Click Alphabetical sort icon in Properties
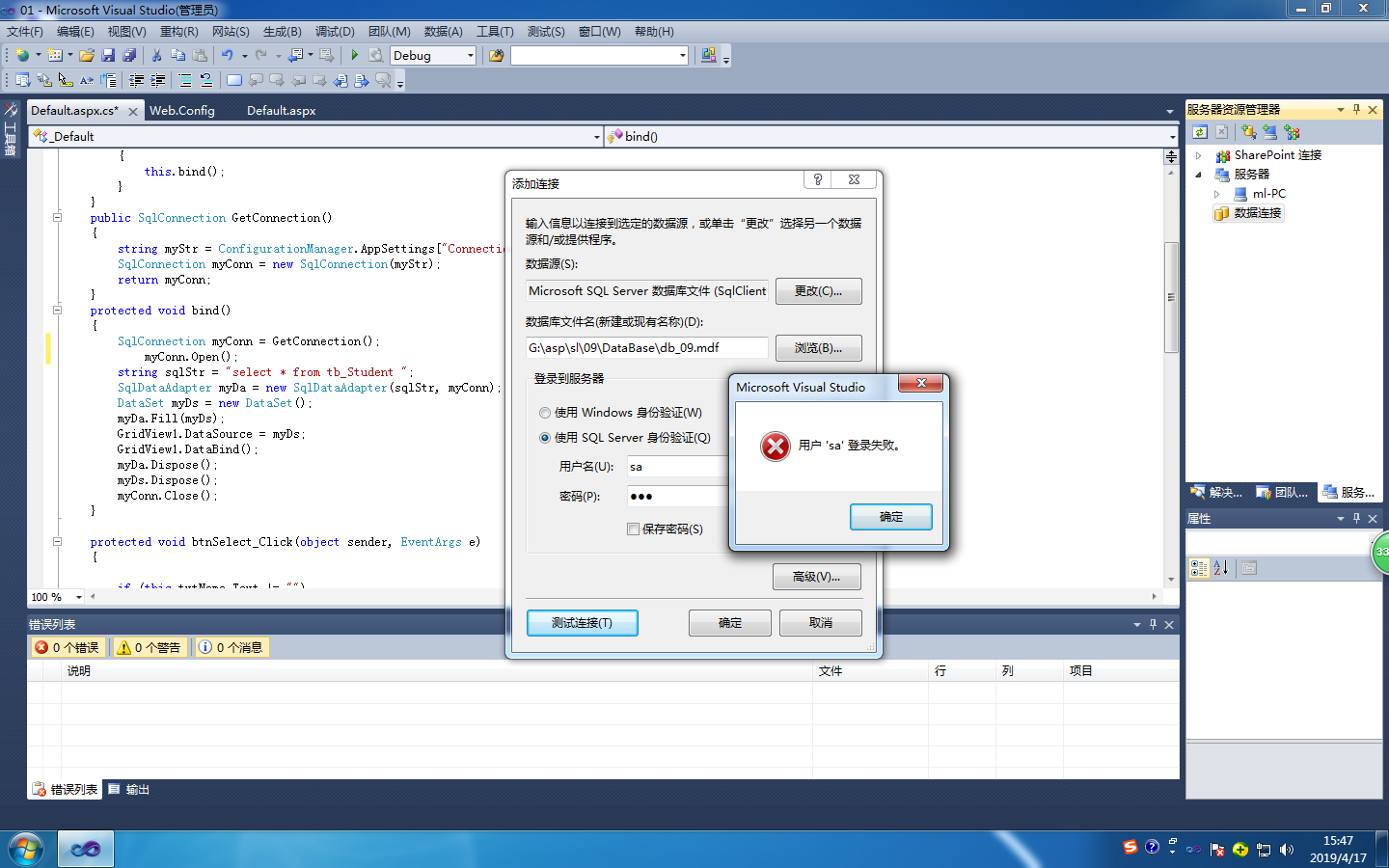1389x868 pixels. tap(1221, 568)
